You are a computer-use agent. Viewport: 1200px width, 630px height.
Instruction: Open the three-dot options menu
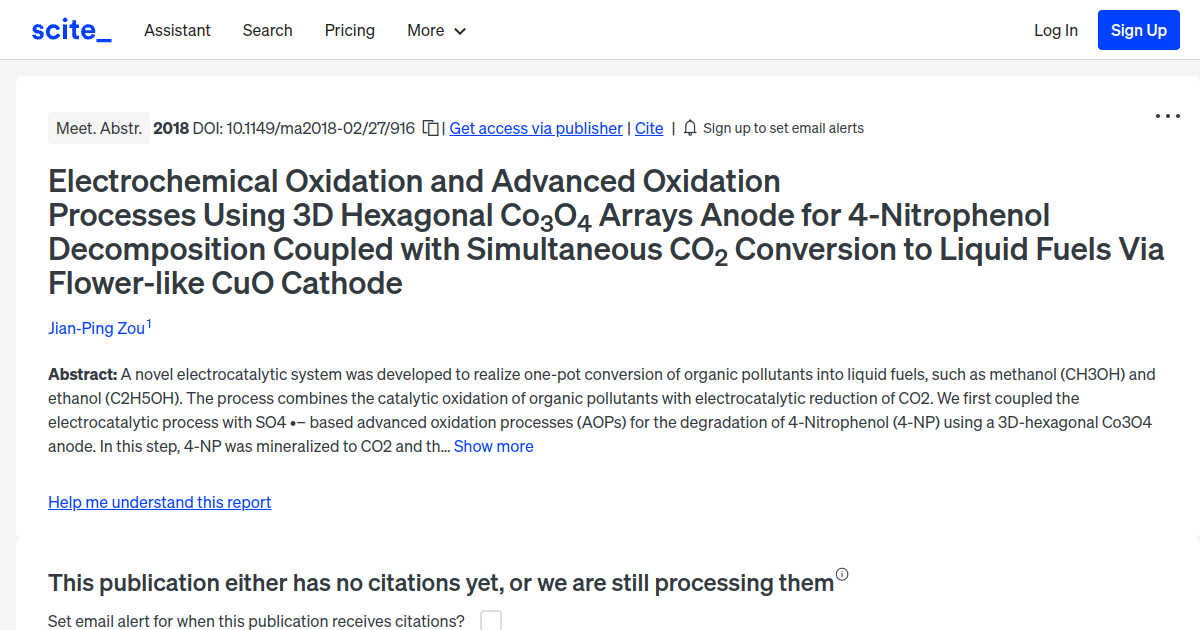1167,116
